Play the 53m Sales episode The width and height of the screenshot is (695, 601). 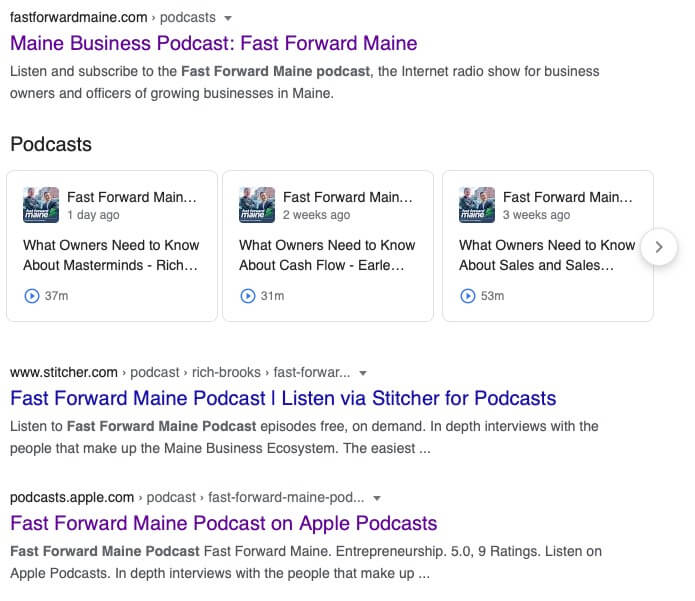click(x=468, y=296)
